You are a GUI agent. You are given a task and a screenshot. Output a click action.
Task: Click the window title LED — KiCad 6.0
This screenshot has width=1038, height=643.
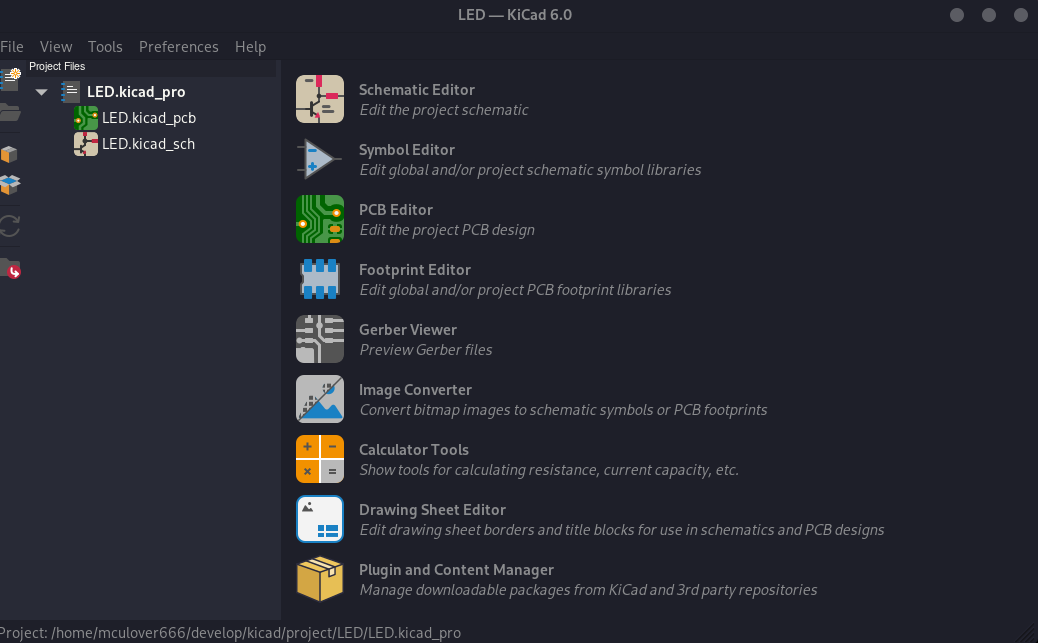click(515, 15)
